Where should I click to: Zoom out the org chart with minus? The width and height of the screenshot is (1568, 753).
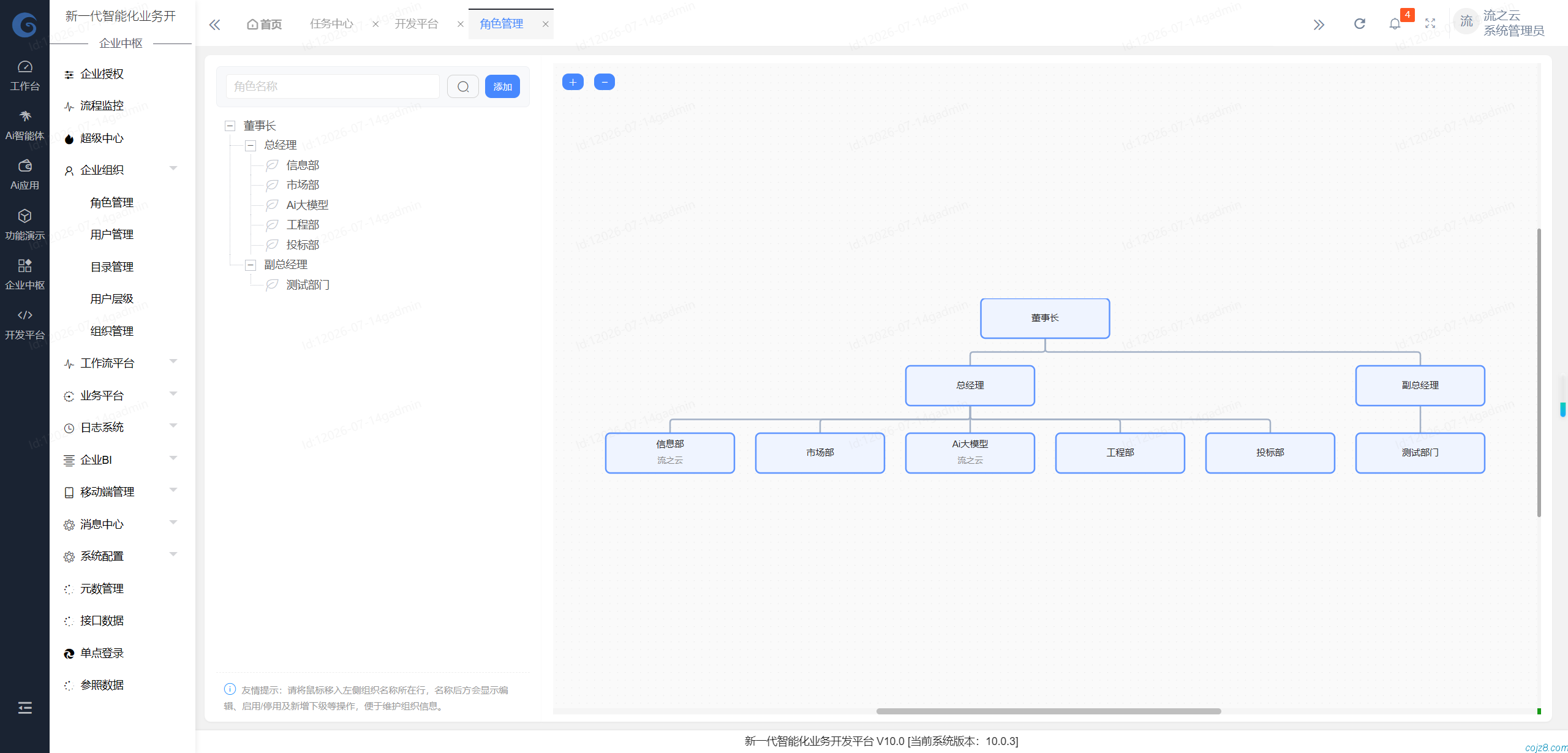tap(605, 82)
